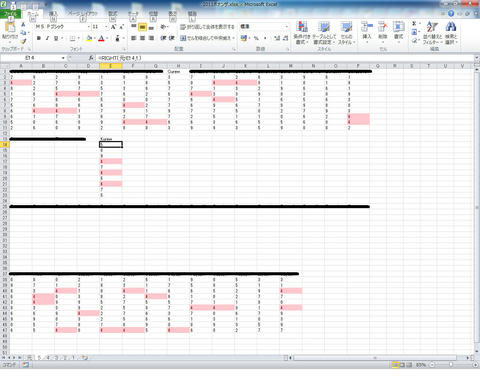This screenshot has height=384, width=480.
Task: Click the text orientation icon
Action: (x=163, y=27)
